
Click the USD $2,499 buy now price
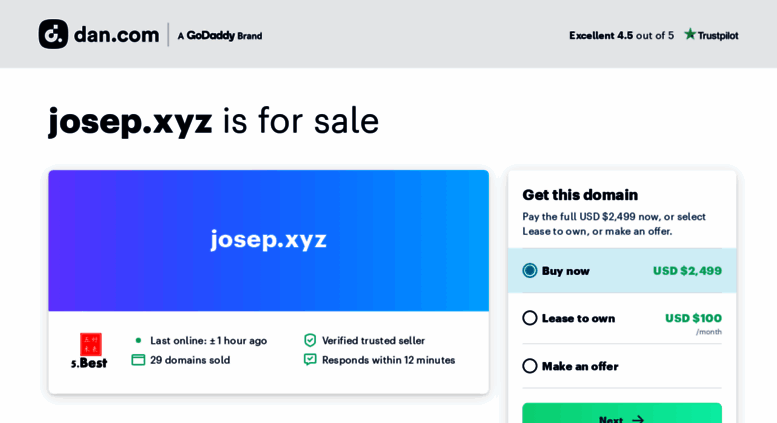pyautogui.click(x=687, y=271)
